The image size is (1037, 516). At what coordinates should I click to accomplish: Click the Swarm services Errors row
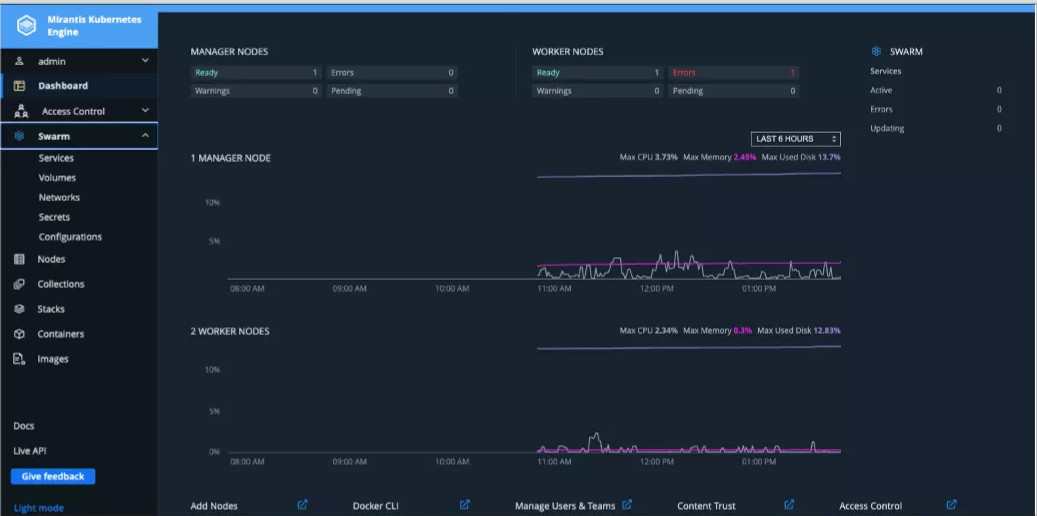click(x=936, y=109)
